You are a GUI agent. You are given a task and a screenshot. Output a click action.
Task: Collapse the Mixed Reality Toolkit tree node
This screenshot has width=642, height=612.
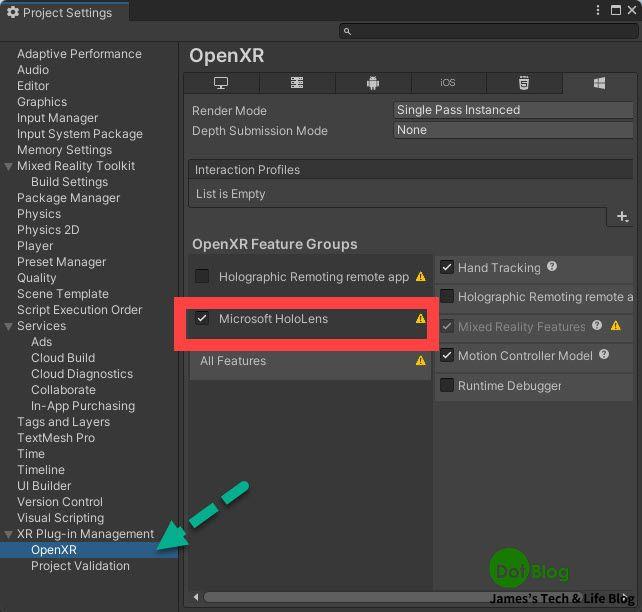point(8,166)
